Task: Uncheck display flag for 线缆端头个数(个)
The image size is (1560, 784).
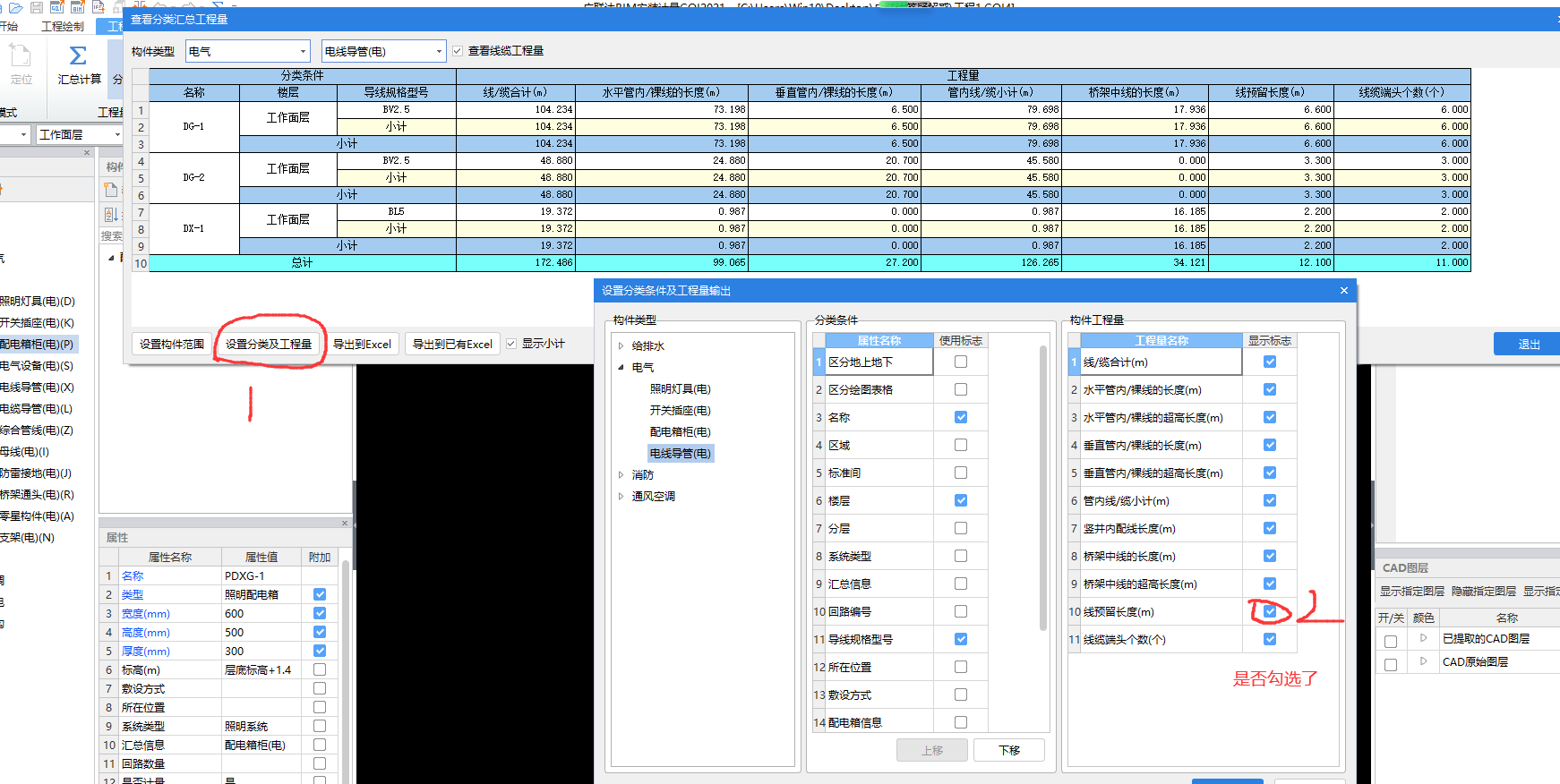Action: click(1270, 639)
